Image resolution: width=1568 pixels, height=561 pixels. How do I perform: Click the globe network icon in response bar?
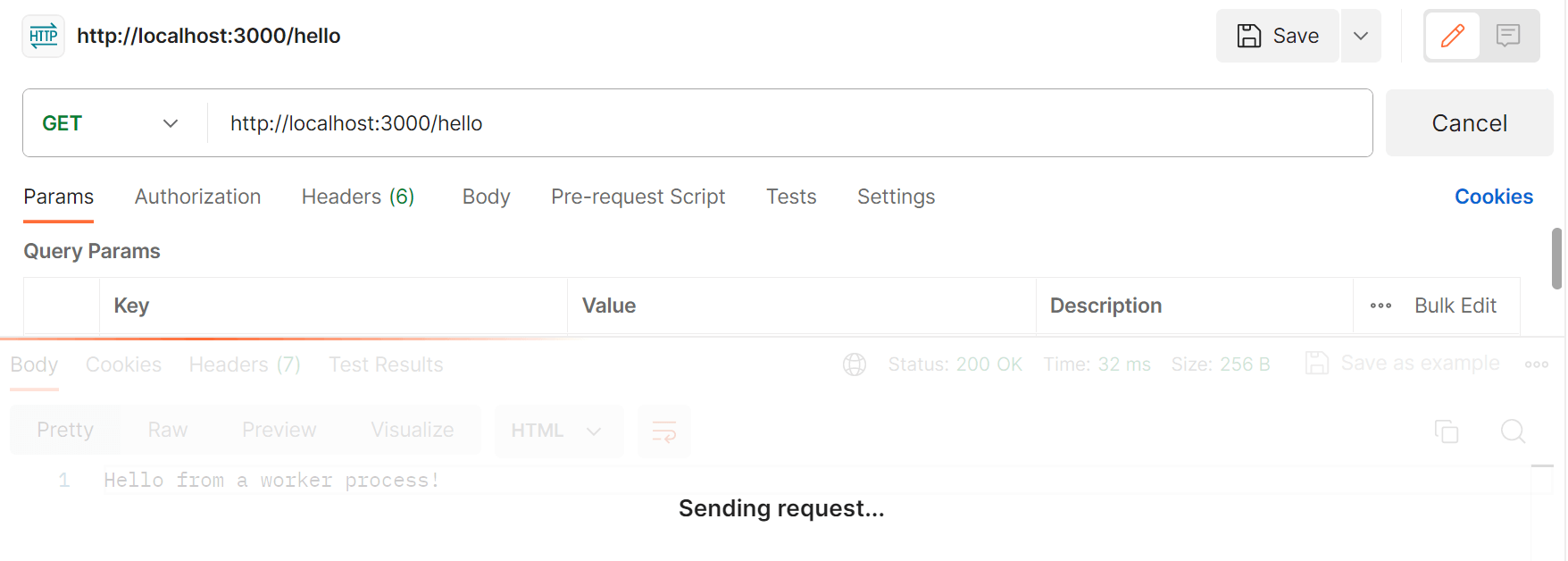pyautogui.click(x=855, y=364)
